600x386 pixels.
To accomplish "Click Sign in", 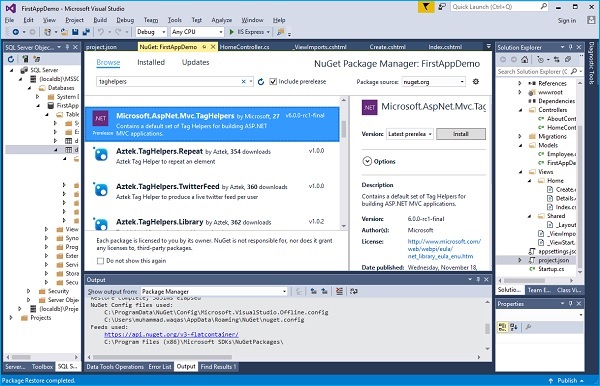I will pyautogui.click(x=567, y=21).
